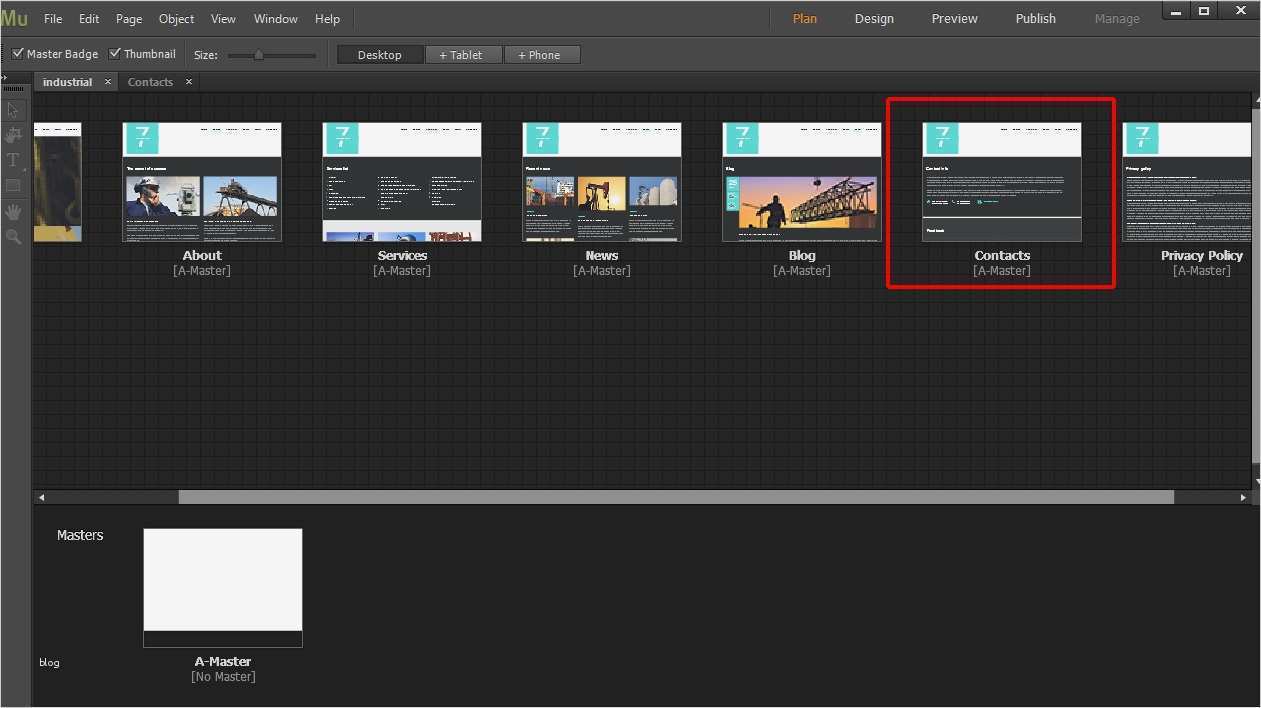Select the Rectangle tool
This screenshot has width=1261, height=708.
[x=13, y=185]
